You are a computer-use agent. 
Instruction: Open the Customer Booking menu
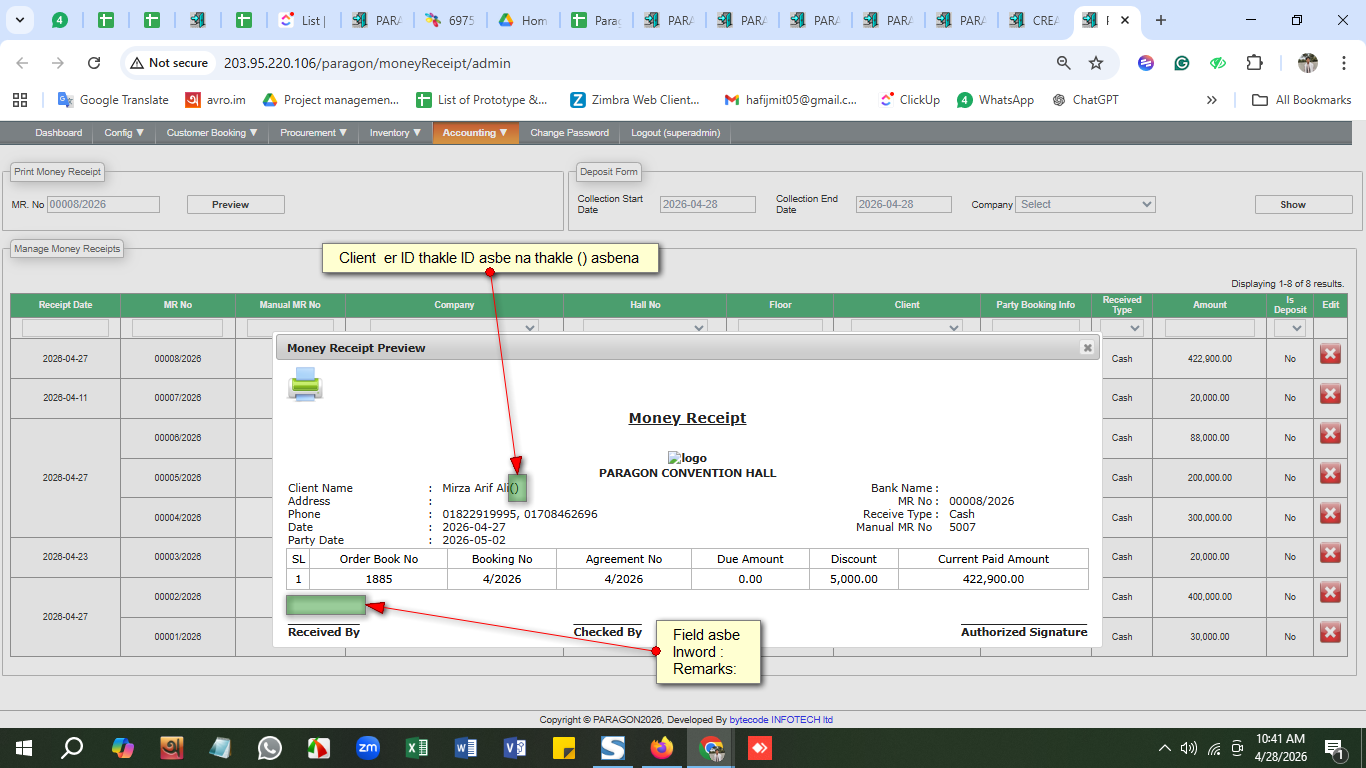(x=212, y=133)
